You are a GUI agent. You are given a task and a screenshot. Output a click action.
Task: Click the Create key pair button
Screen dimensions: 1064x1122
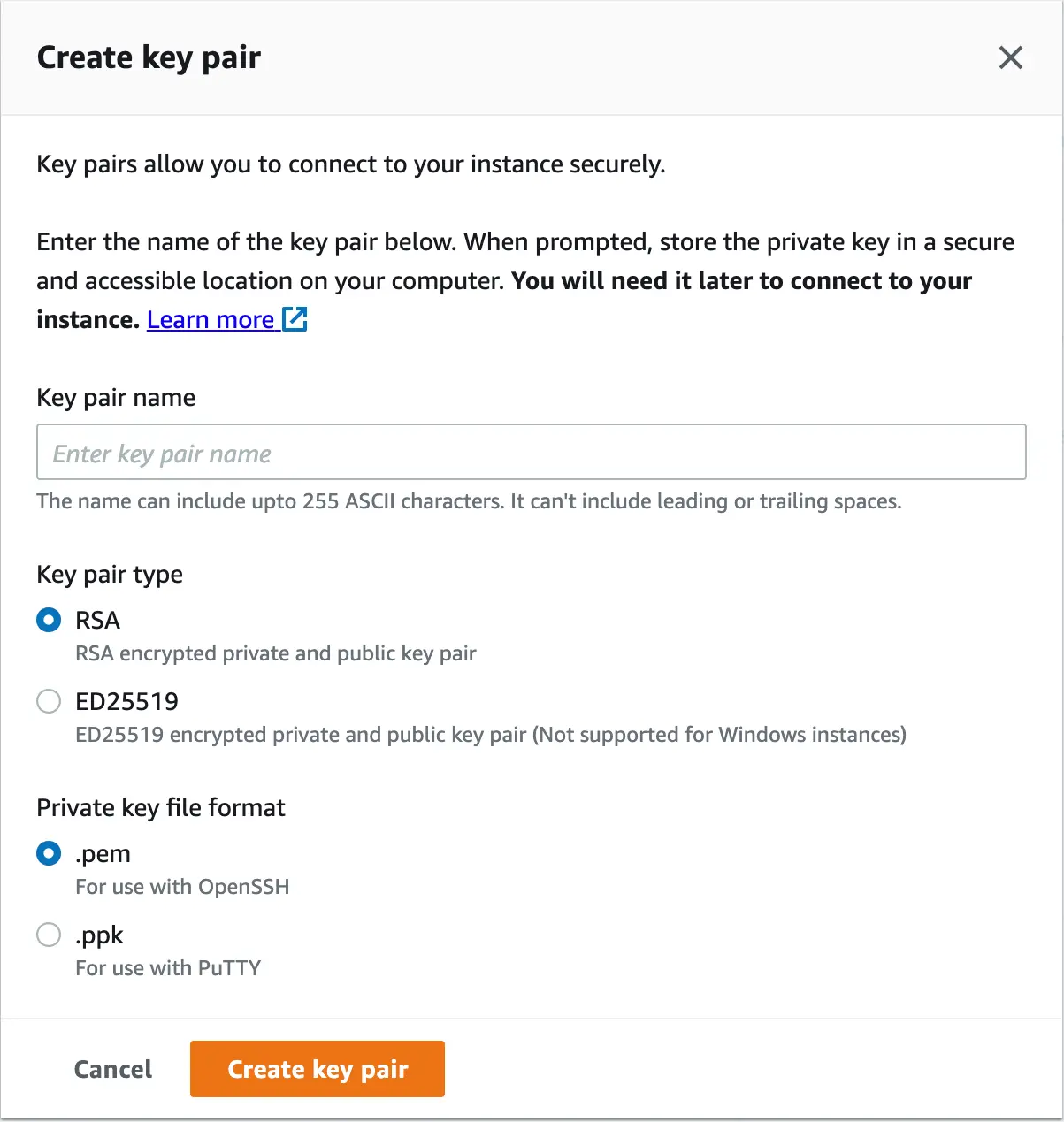(x=317, y=1068)
